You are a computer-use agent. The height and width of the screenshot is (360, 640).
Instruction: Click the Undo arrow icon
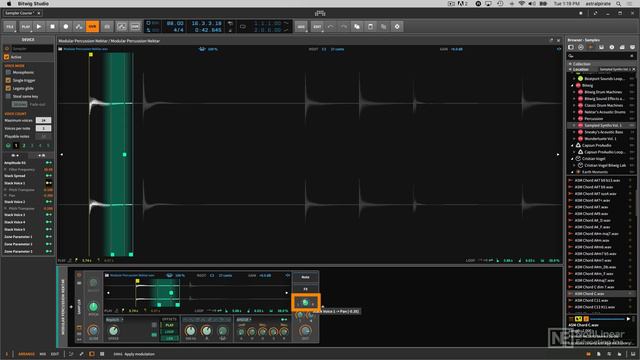(331, 27)
